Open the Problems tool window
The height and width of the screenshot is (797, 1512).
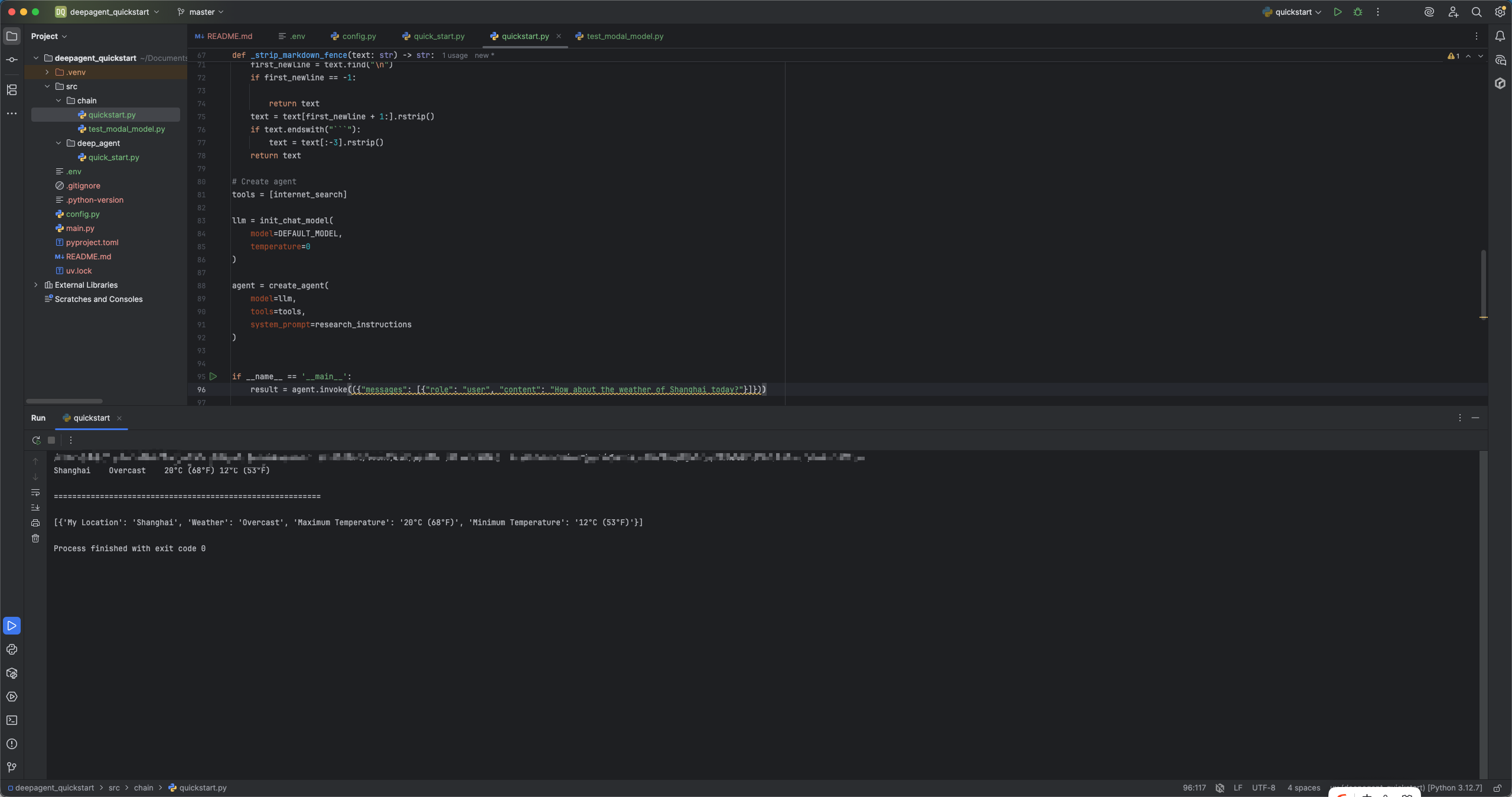[x=12, y=744]
